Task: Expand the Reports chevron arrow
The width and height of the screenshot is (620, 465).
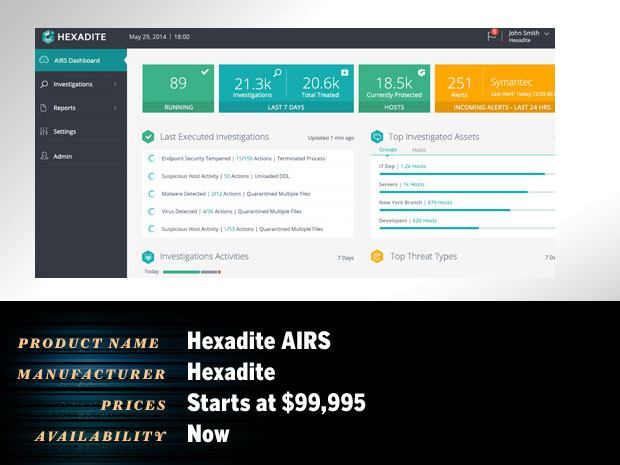Action: [x=115, y=108]
